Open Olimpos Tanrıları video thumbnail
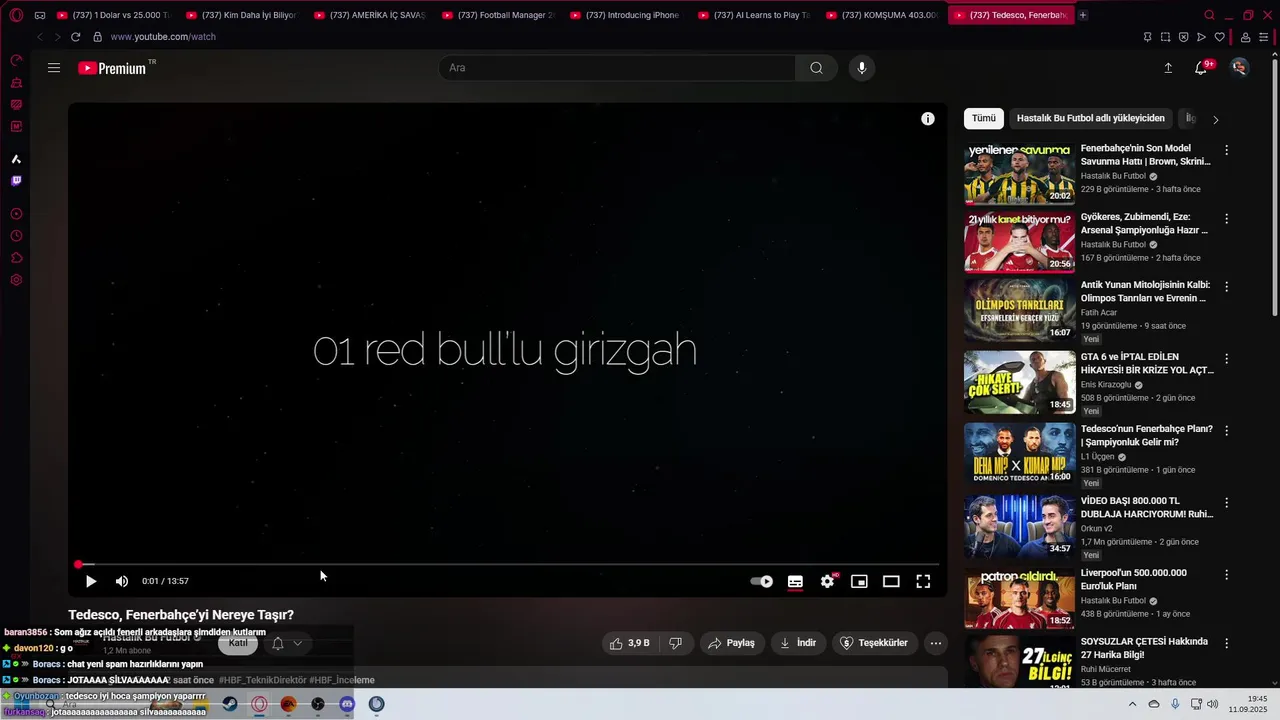 [x=1019, y=310]
